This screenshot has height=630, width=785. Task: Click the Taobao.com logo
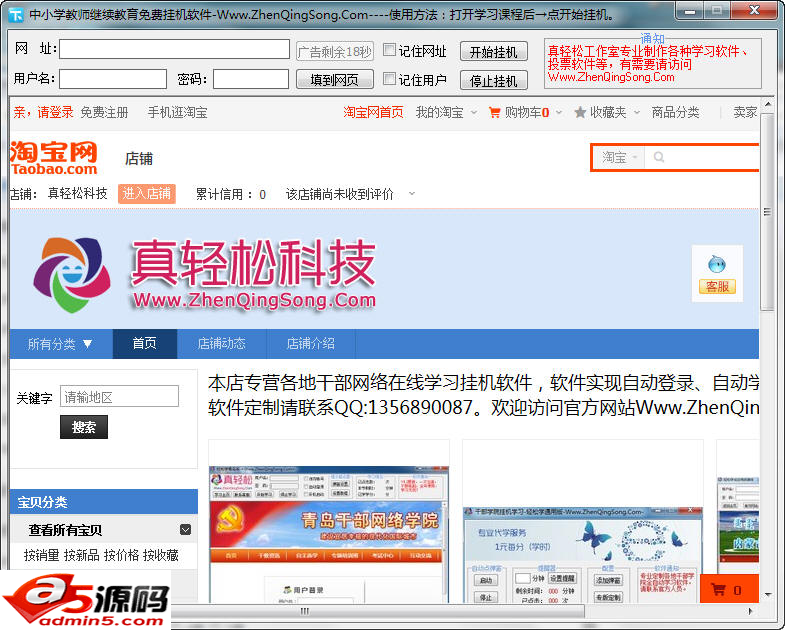(54, 158)
